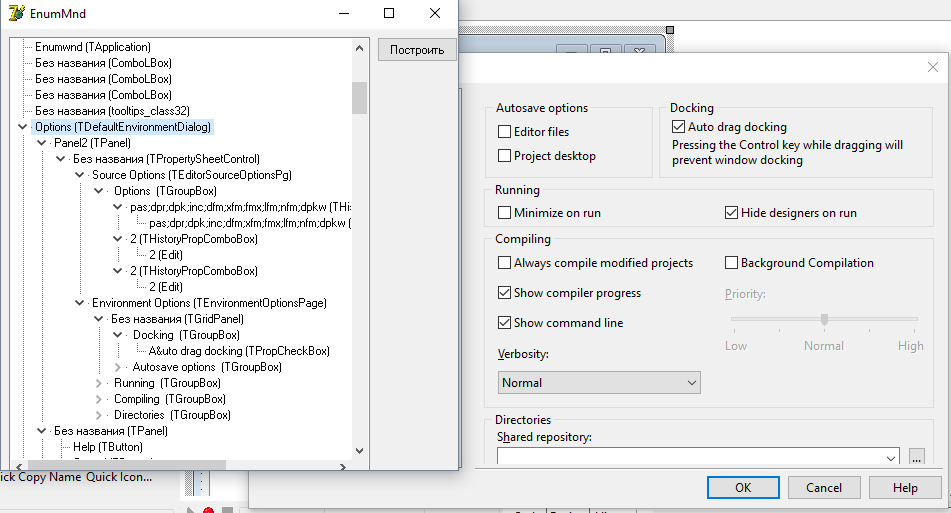This screenshot has height=513, width=951.
Task: Minimize the EnumWnd window
Action: coord(344,13)
